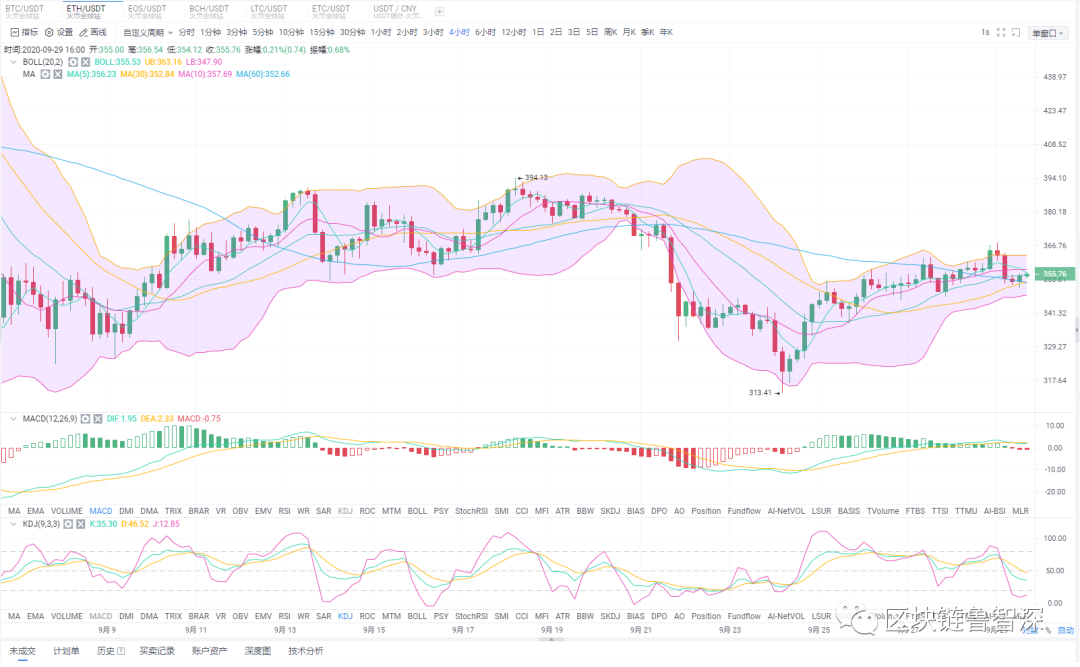
Task: Open the 单窗口 window layout dropdown
Action: pos(1048,33)
